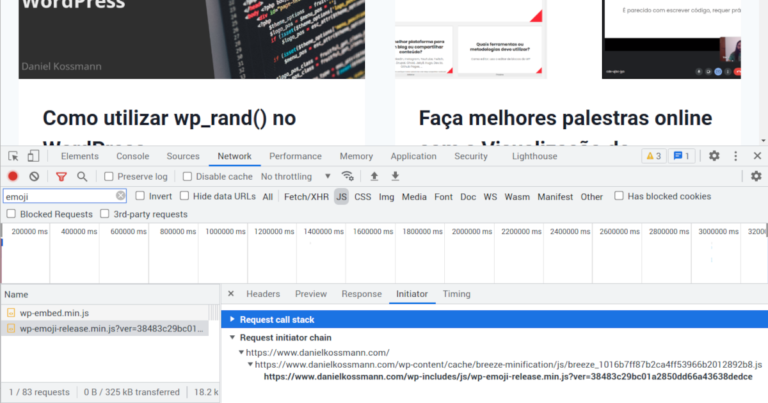Image resolution: width=768 pixels, height=403 pixels.
Task: Switch to the Console tab
Action: [133, 156]
